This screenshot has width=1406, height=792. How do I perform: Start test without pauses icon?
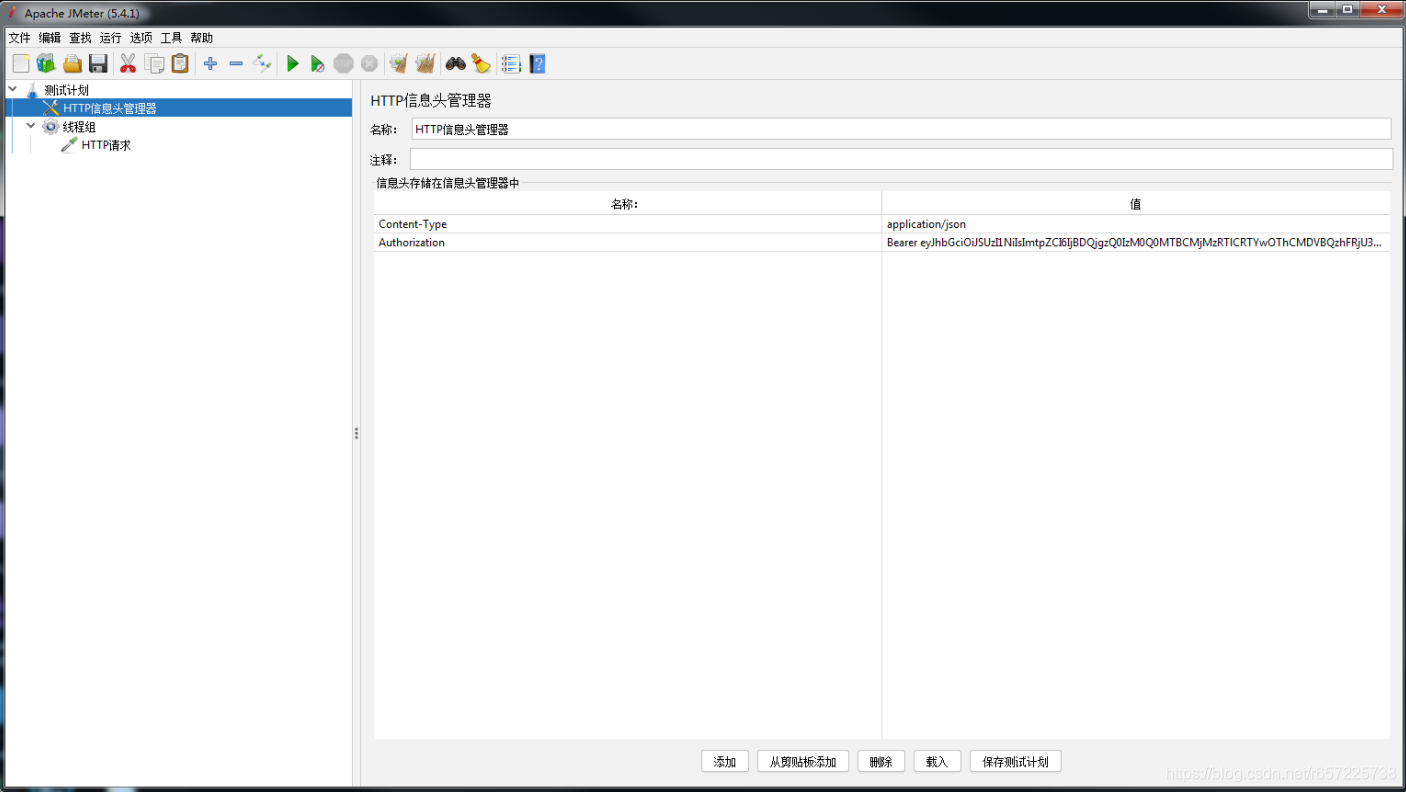317,64
